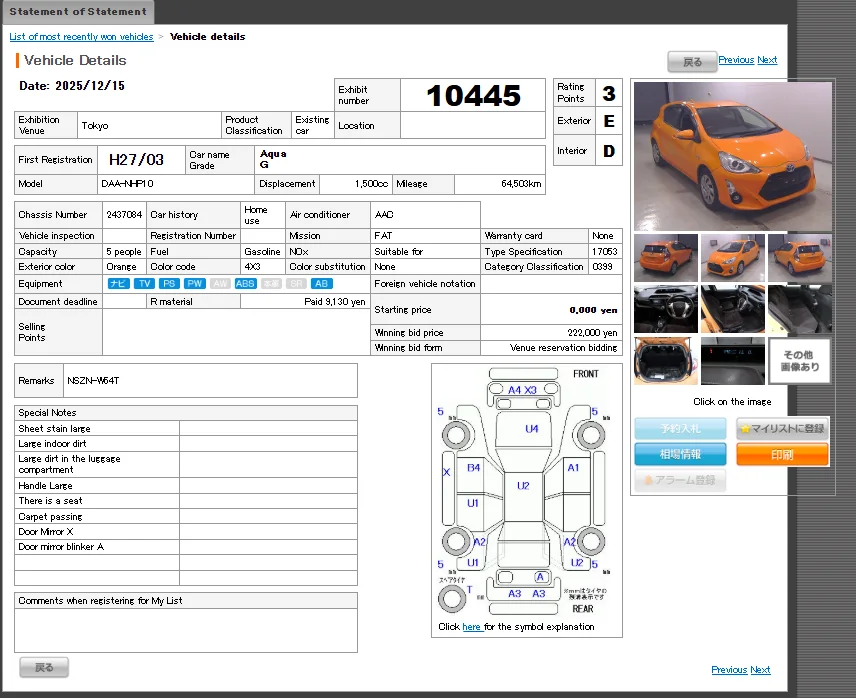Click the ナビ navigation equipment badge

(x=118, y=283)
